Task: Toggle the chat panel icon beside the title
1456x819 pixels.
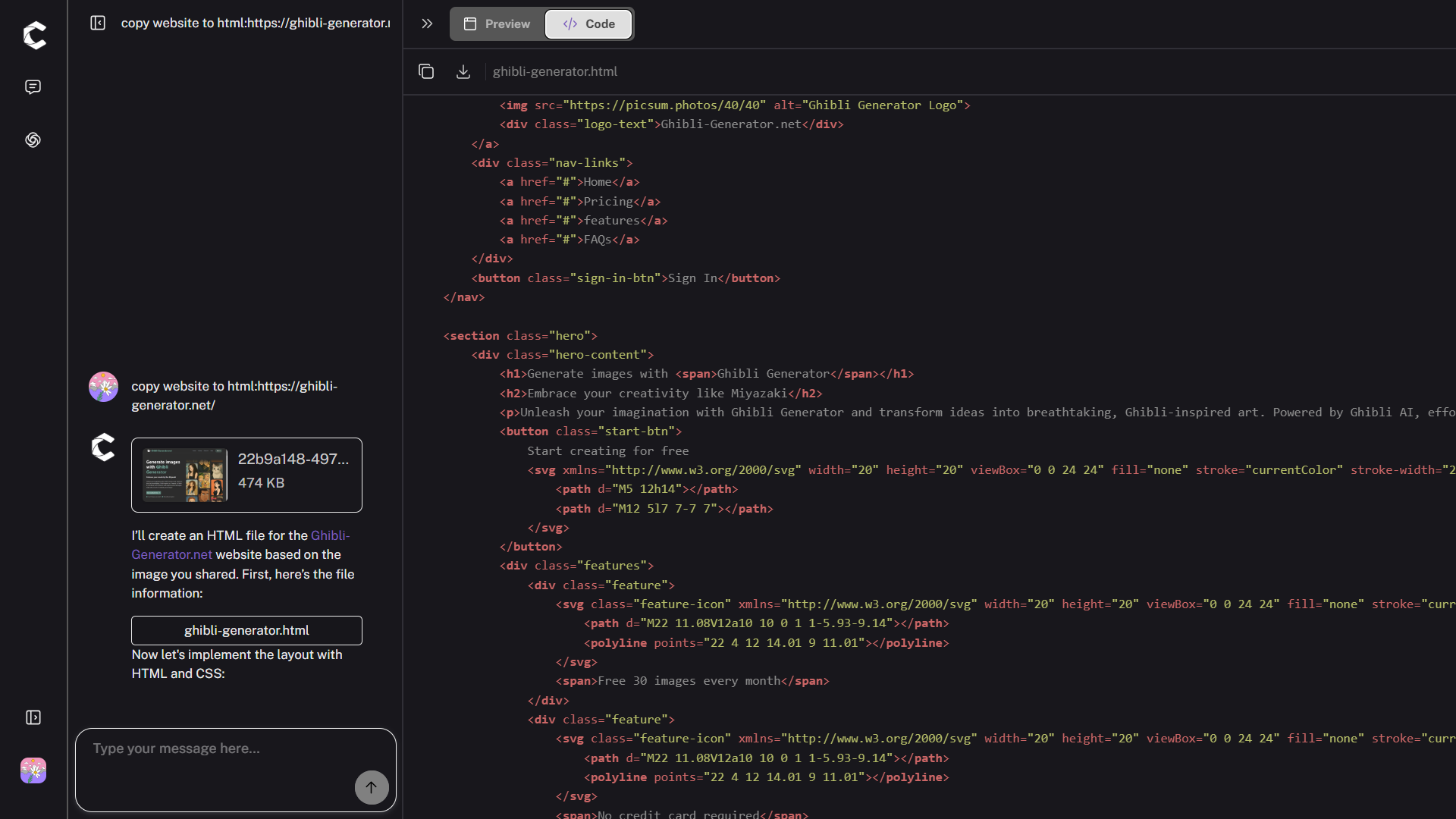Action: pyautogui.click(x=98, y=23)
